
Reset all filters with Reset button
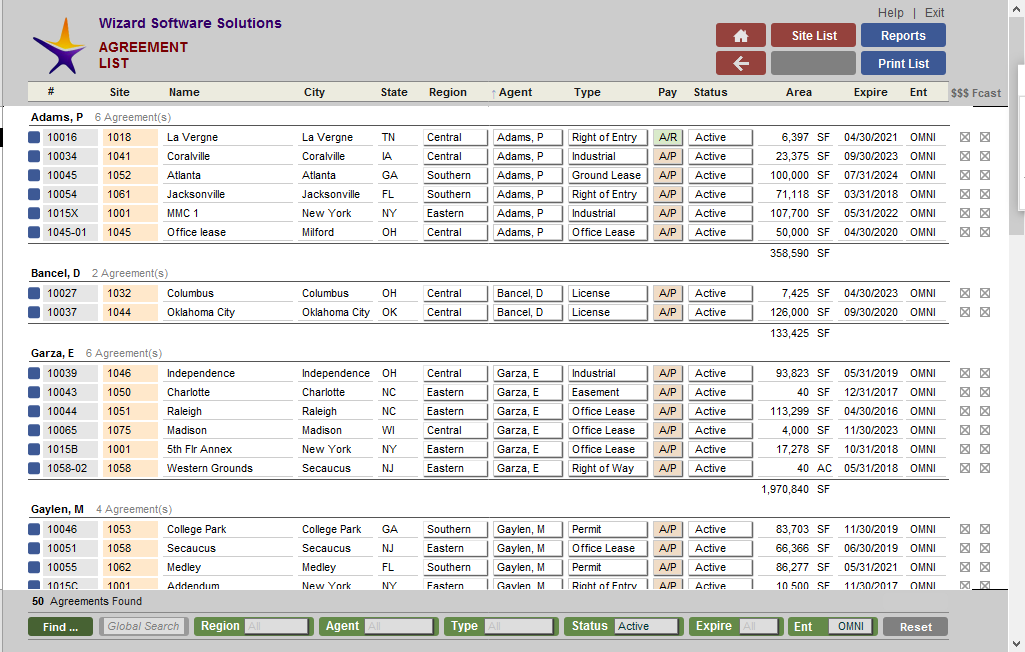tap(915, 626)
